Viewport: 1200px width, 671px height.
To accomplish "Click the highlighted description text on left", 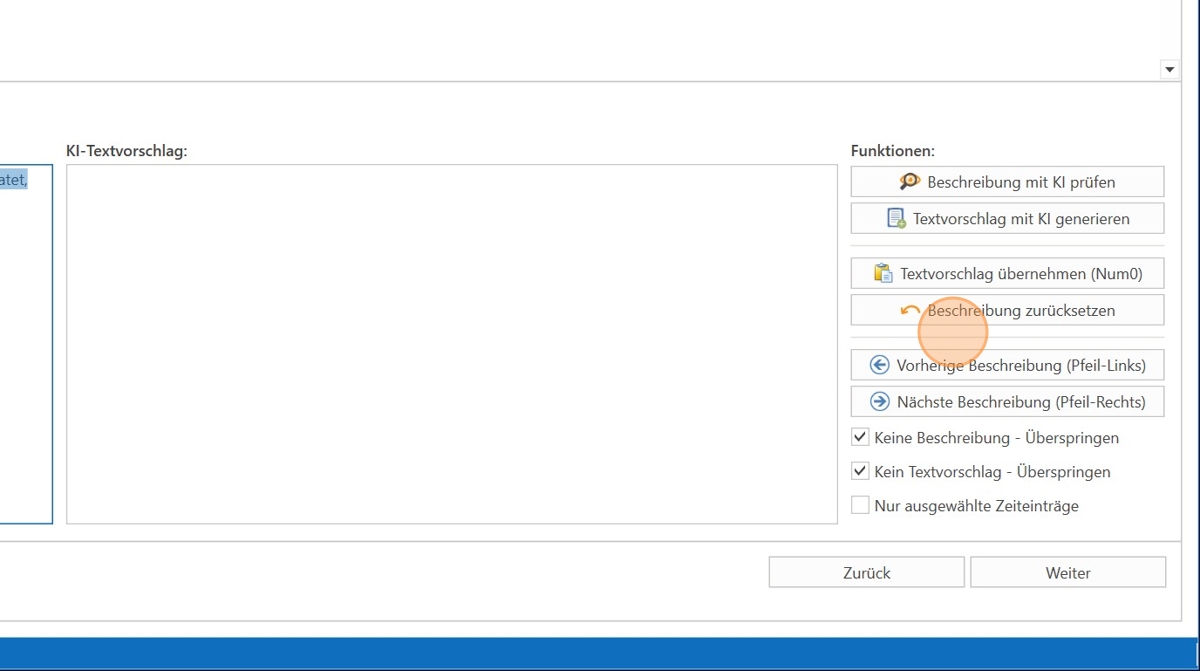I will click(x=14, y=180).
